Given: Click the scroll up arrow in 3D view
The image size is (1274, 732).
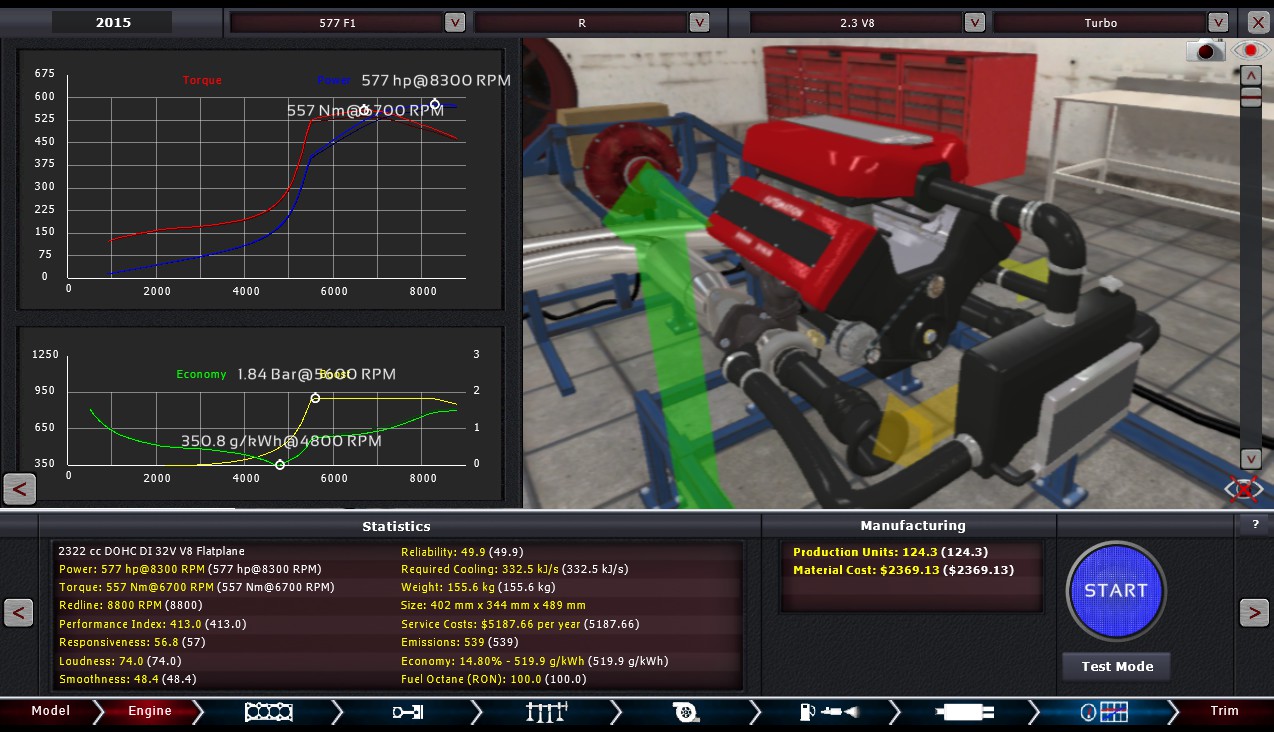Looking at the screenshot, I should [x=1250, y=76].
